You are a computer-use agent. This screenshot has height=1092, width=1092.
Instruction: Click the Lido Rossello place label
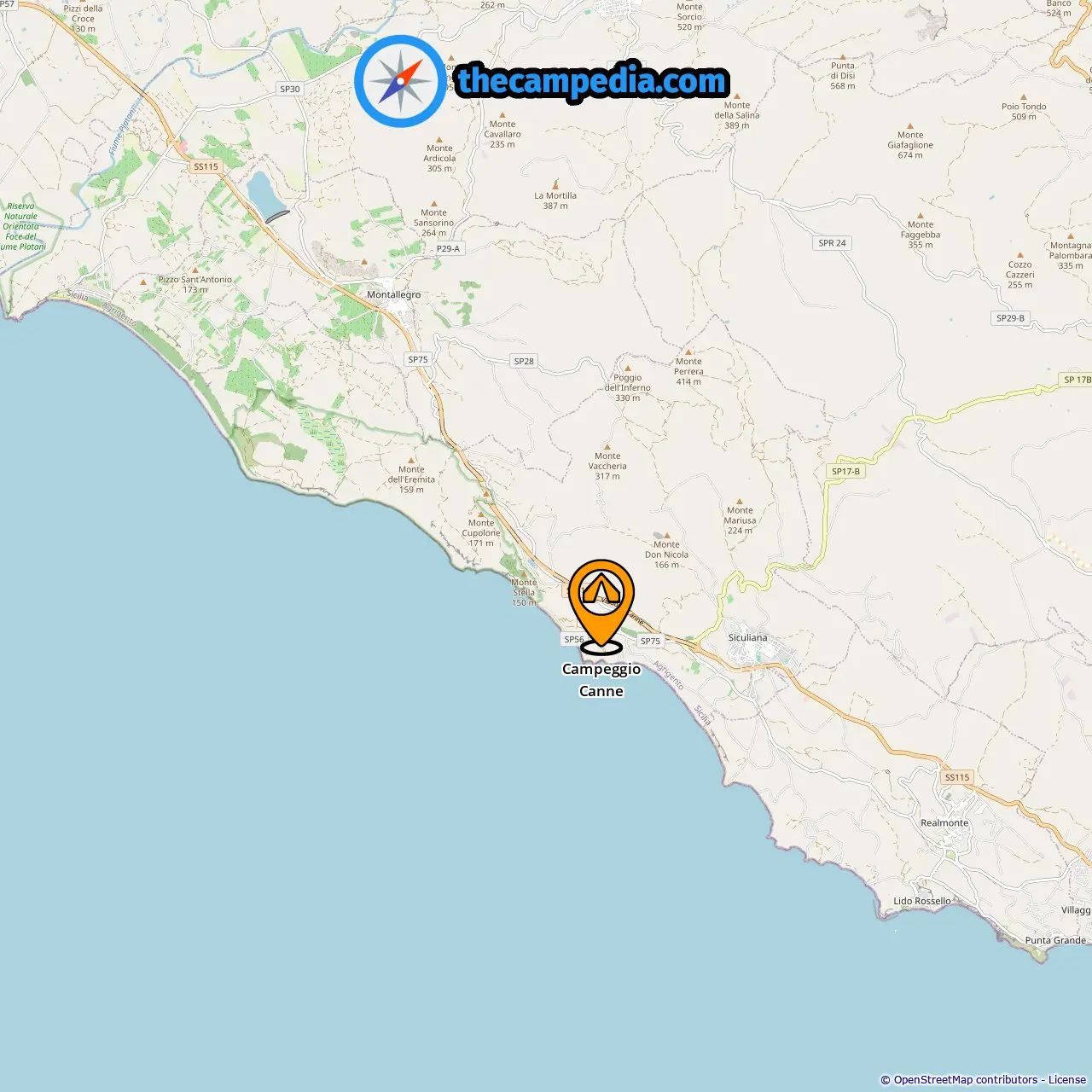tap(921, 901)
